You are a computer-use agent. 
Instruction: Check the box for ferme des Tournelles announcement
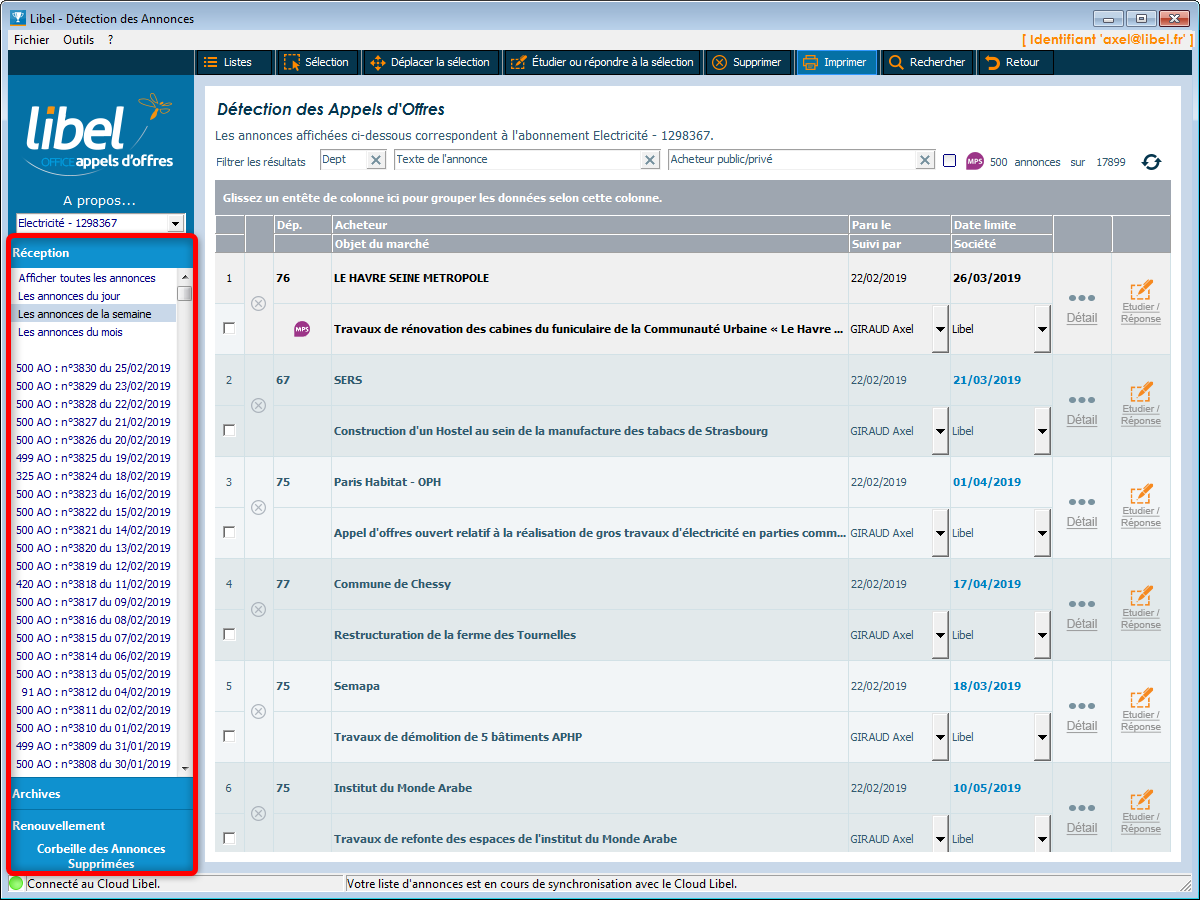[x=229, y=635]
